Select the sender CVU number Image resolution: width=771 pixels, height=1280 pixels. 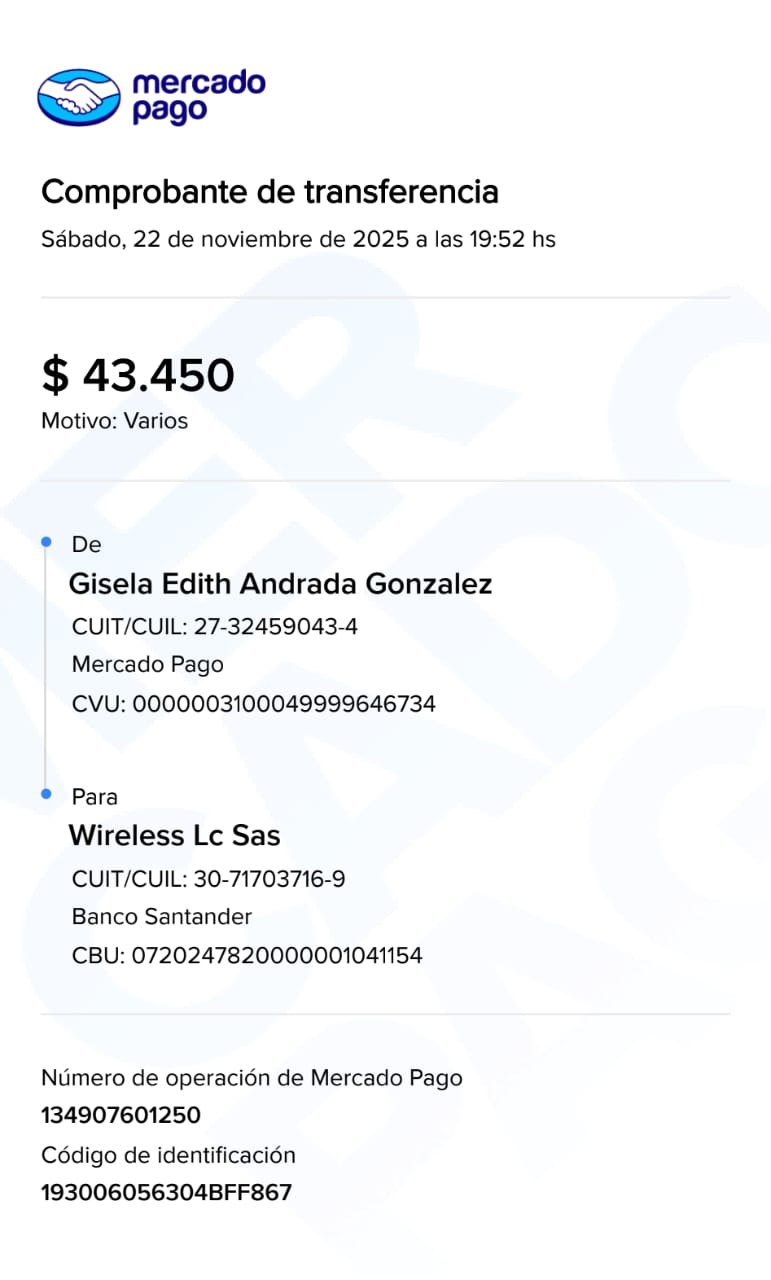[254, 704]
